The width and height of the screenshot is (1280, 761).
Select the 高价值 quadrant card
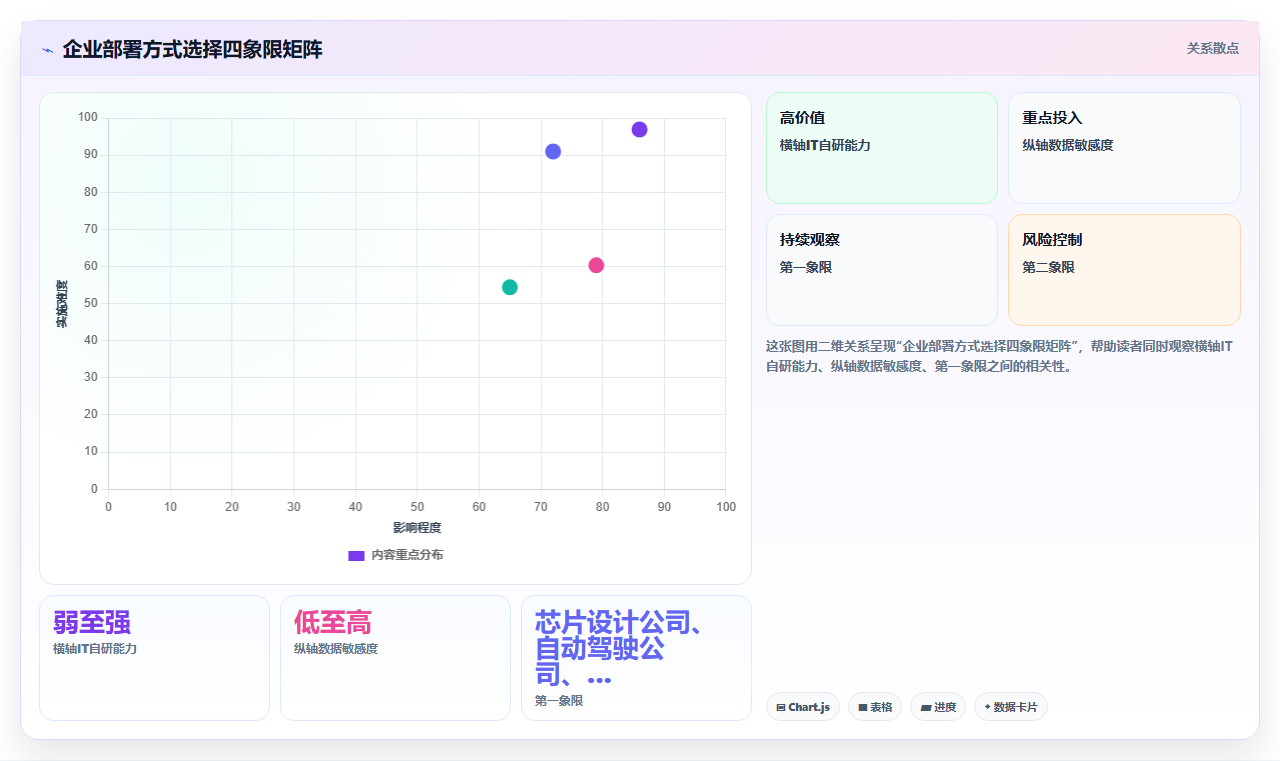pyautogui.click(x=882, y=148)
